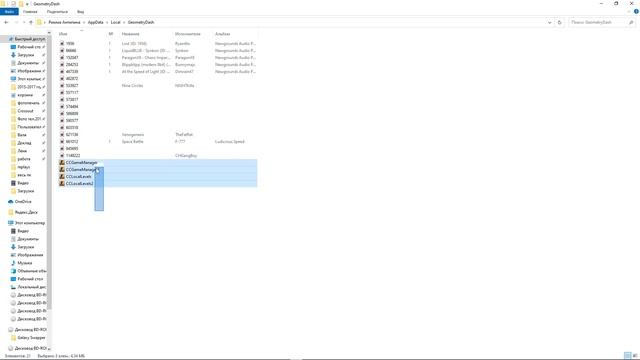Click GeometryDash in the address breadcrumb
The height and width of the screenshot is (360, 640).
click(141, 22)
